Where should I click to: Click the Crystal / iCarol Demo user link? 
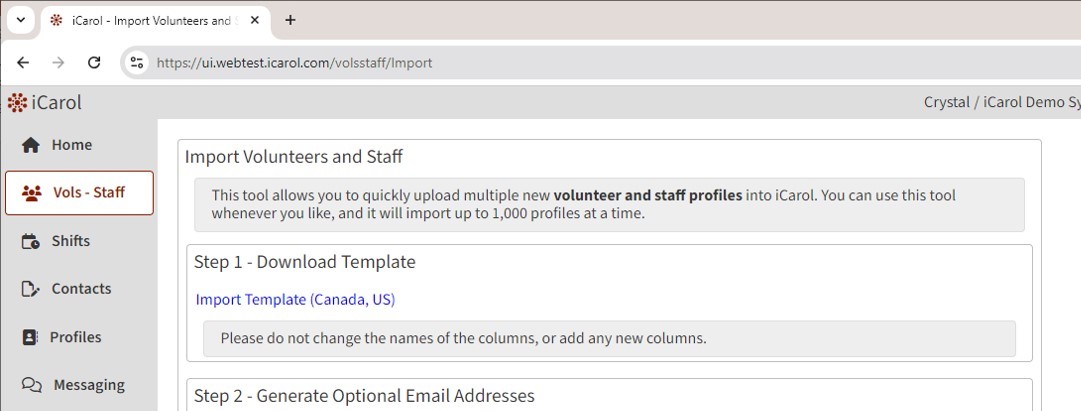(x=1000, y=102)
